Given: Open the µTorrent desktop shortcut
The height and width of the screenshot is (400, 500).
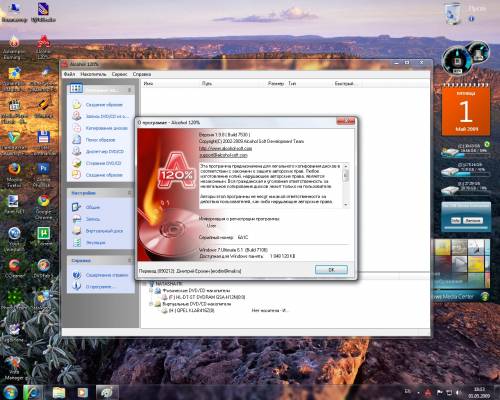Looking at the screenshot, I should (x=43, y=237).
